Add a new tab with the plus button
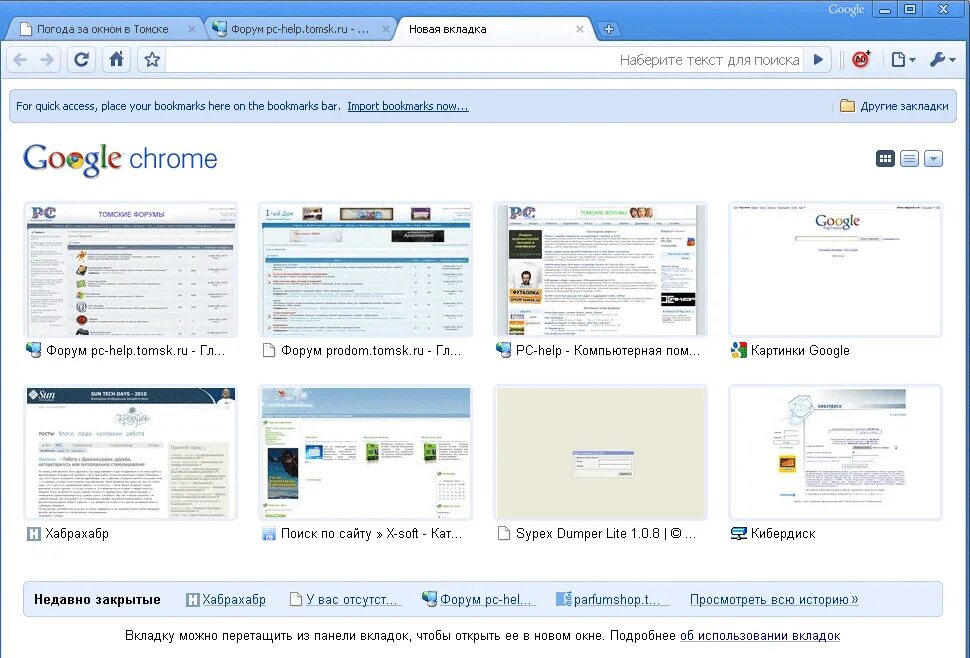 609,29
